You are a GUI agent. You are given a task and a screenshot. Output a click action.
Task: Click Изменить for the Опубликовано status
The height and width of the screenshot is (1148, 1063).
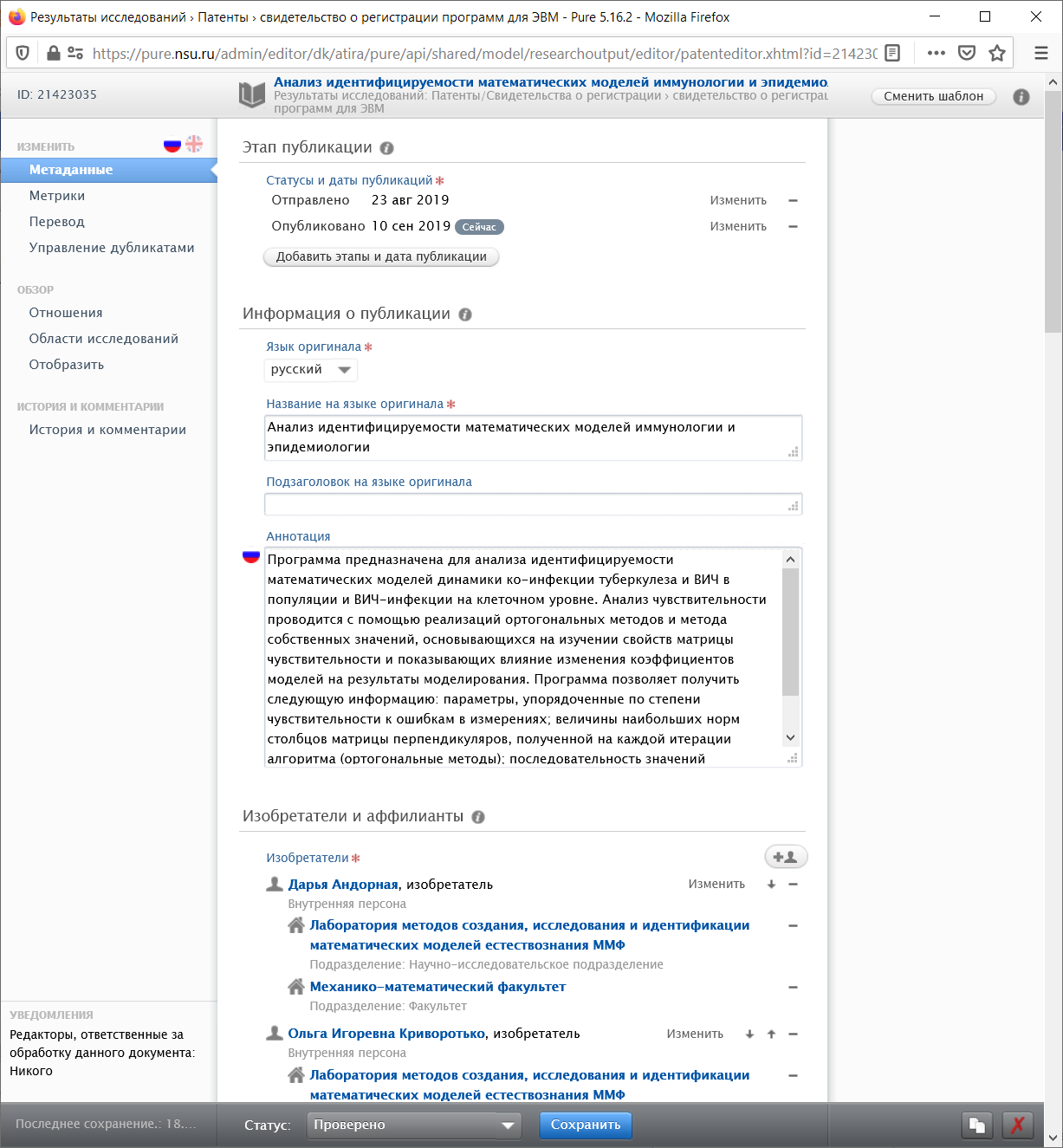coord(738,226)
